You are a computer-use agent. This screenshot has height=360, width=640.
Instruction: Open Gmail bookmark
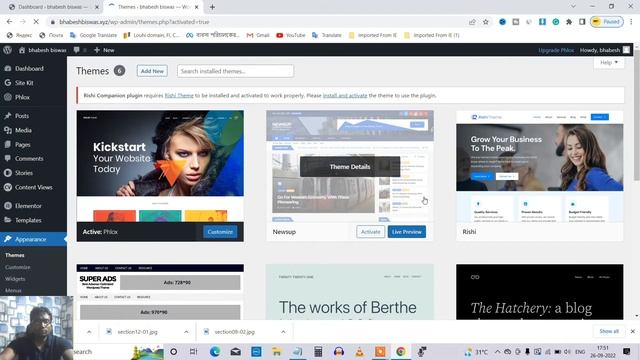click(258, 35)
